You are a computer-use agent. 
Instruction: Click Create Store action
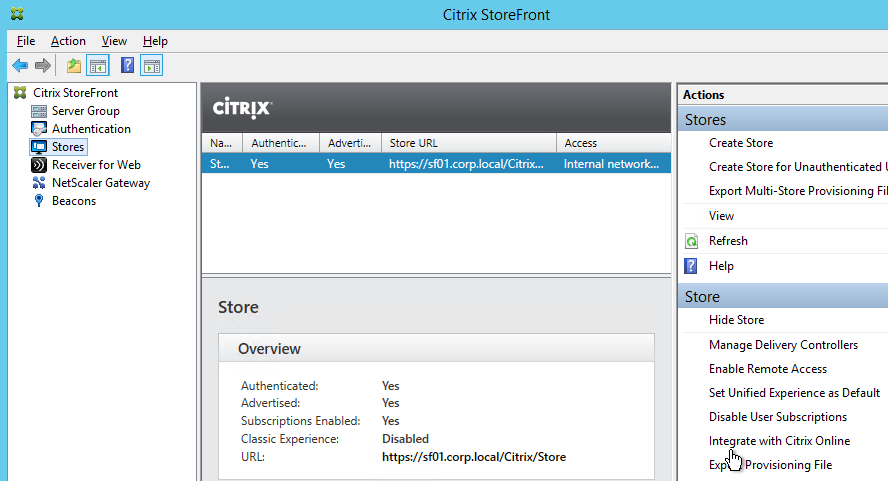point(741,143)
